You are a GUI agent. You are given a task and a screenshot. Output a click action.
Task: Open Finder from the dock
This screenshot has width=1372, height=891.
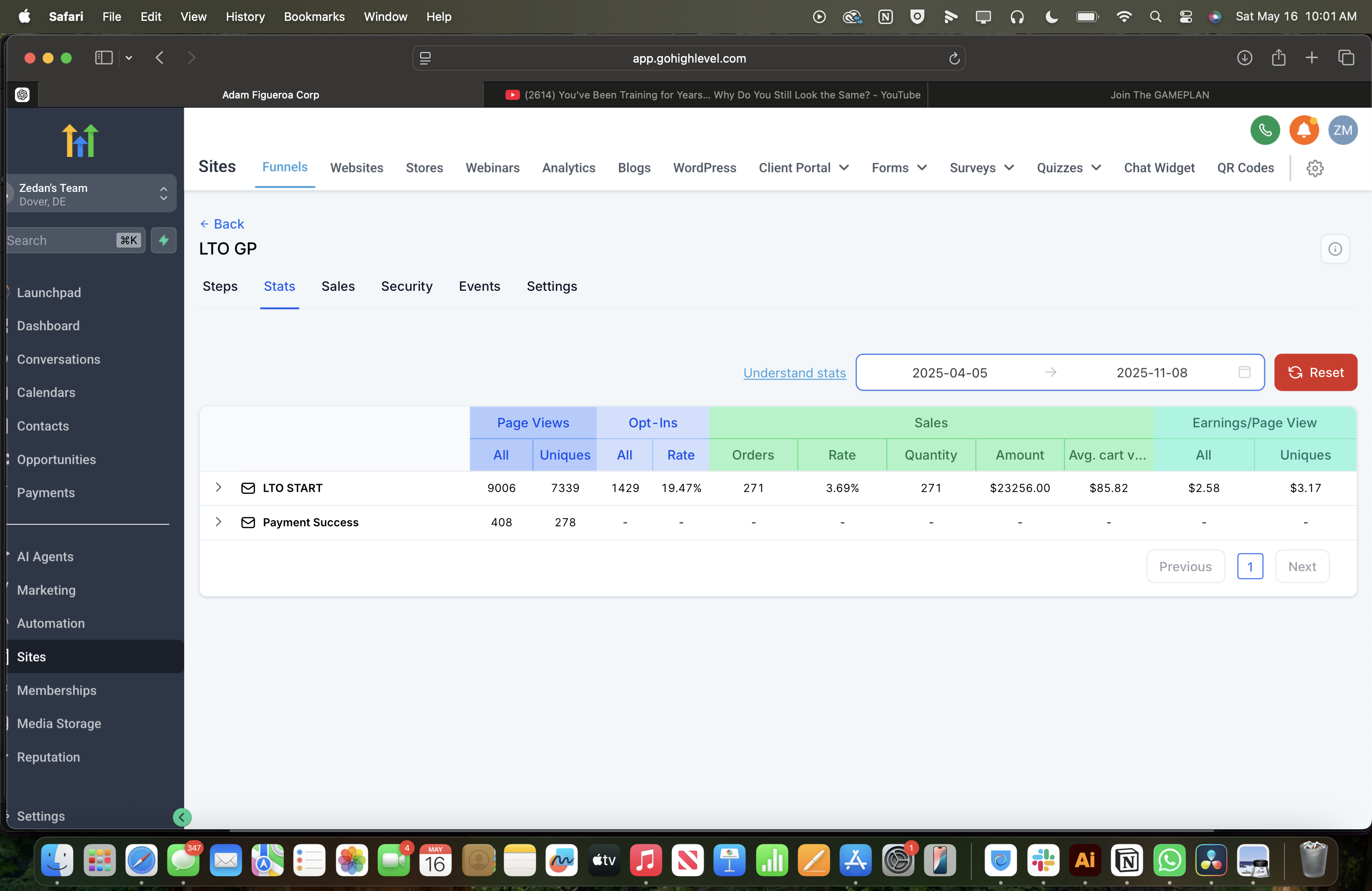point(57,861)
